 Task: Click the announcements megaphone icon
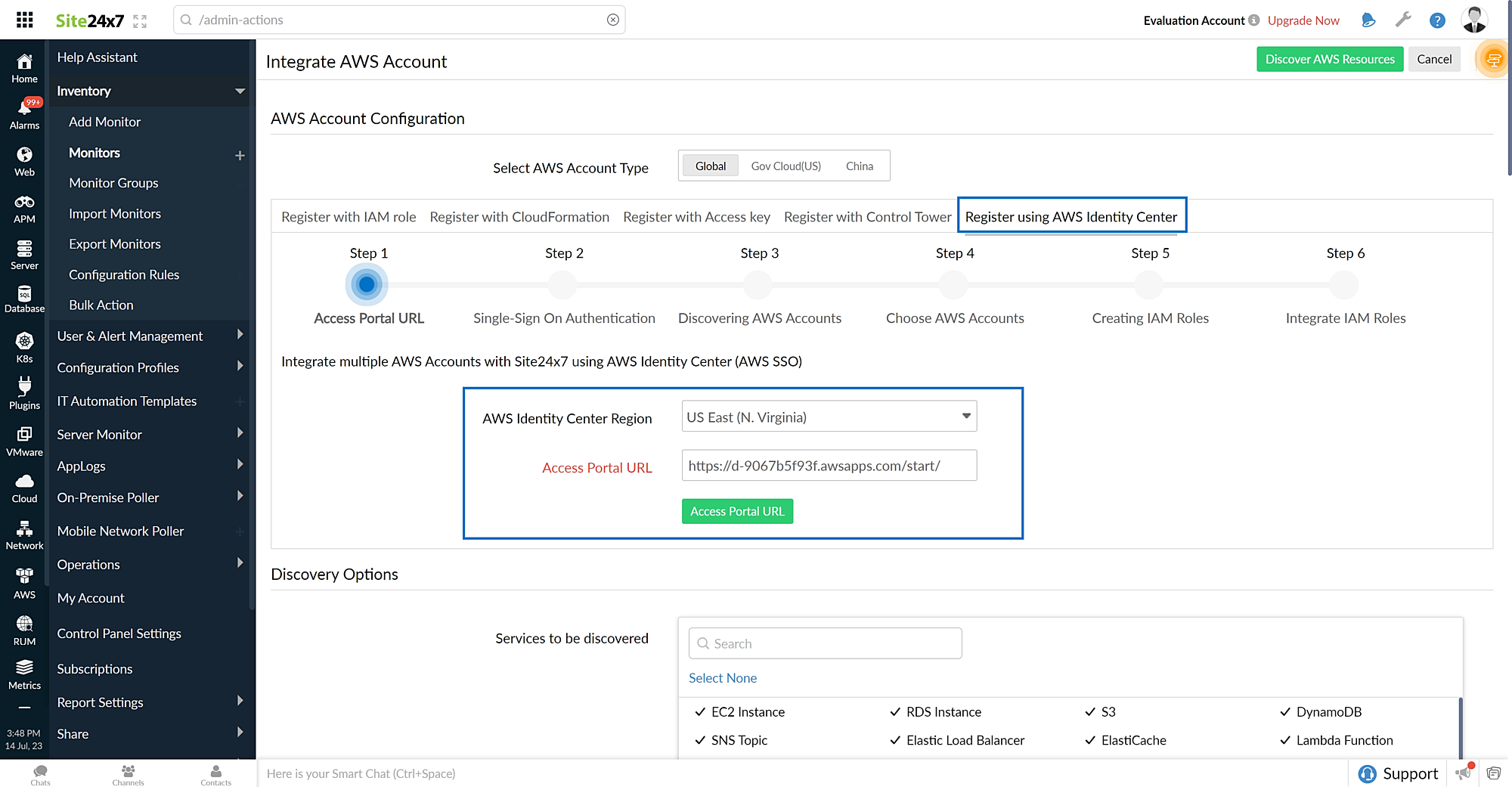(x=1464, y=773)
